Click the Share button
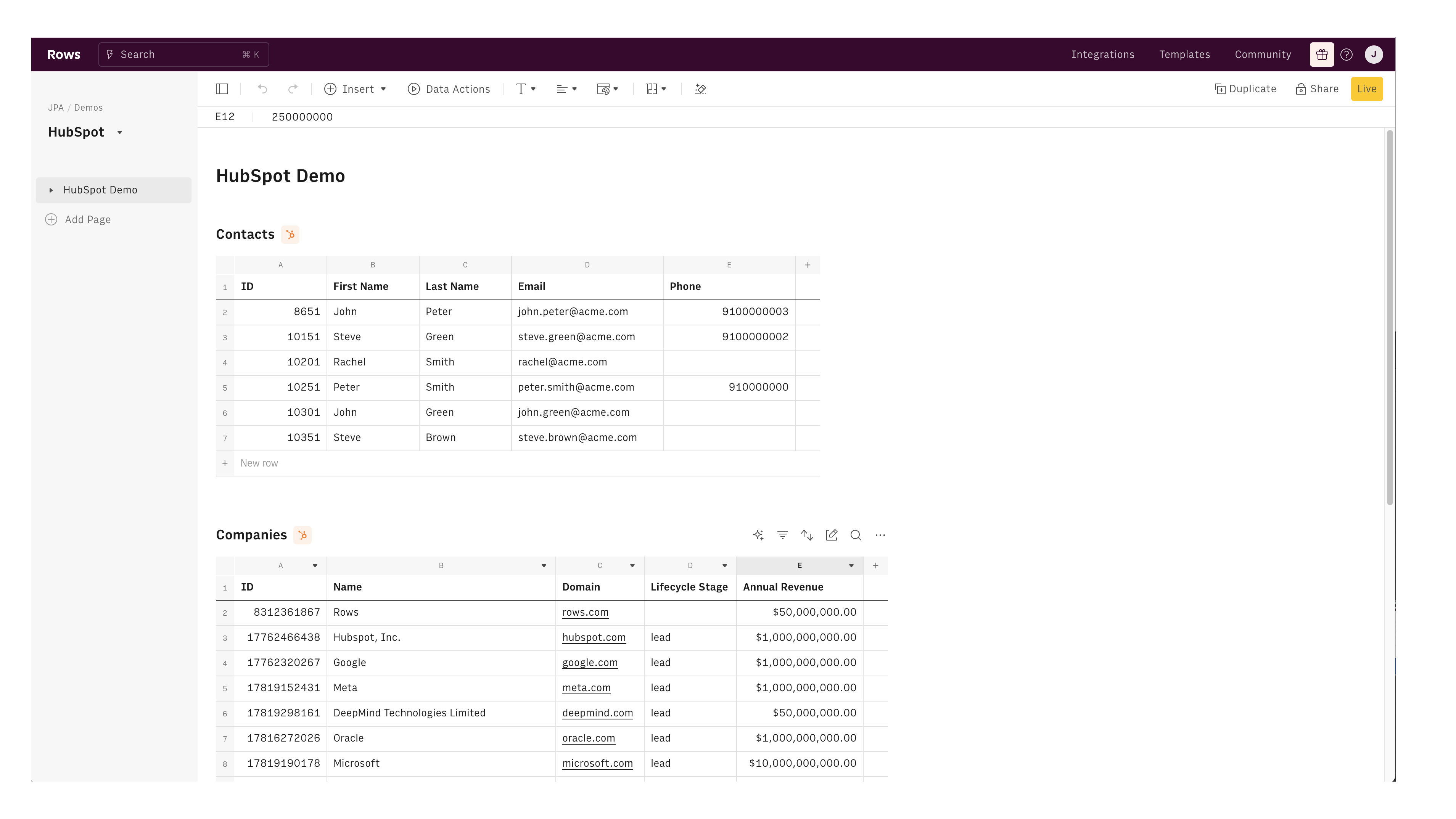Image resolution: width=1456 pixels, height=819 pixels. pyautogui.click(x=1317, y=89)
